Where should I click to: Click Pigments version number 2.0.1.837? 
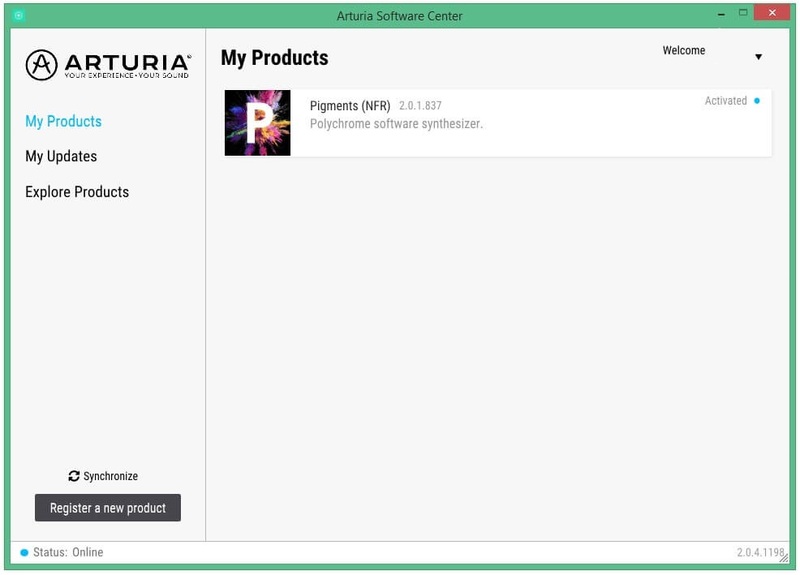[420, 106]
